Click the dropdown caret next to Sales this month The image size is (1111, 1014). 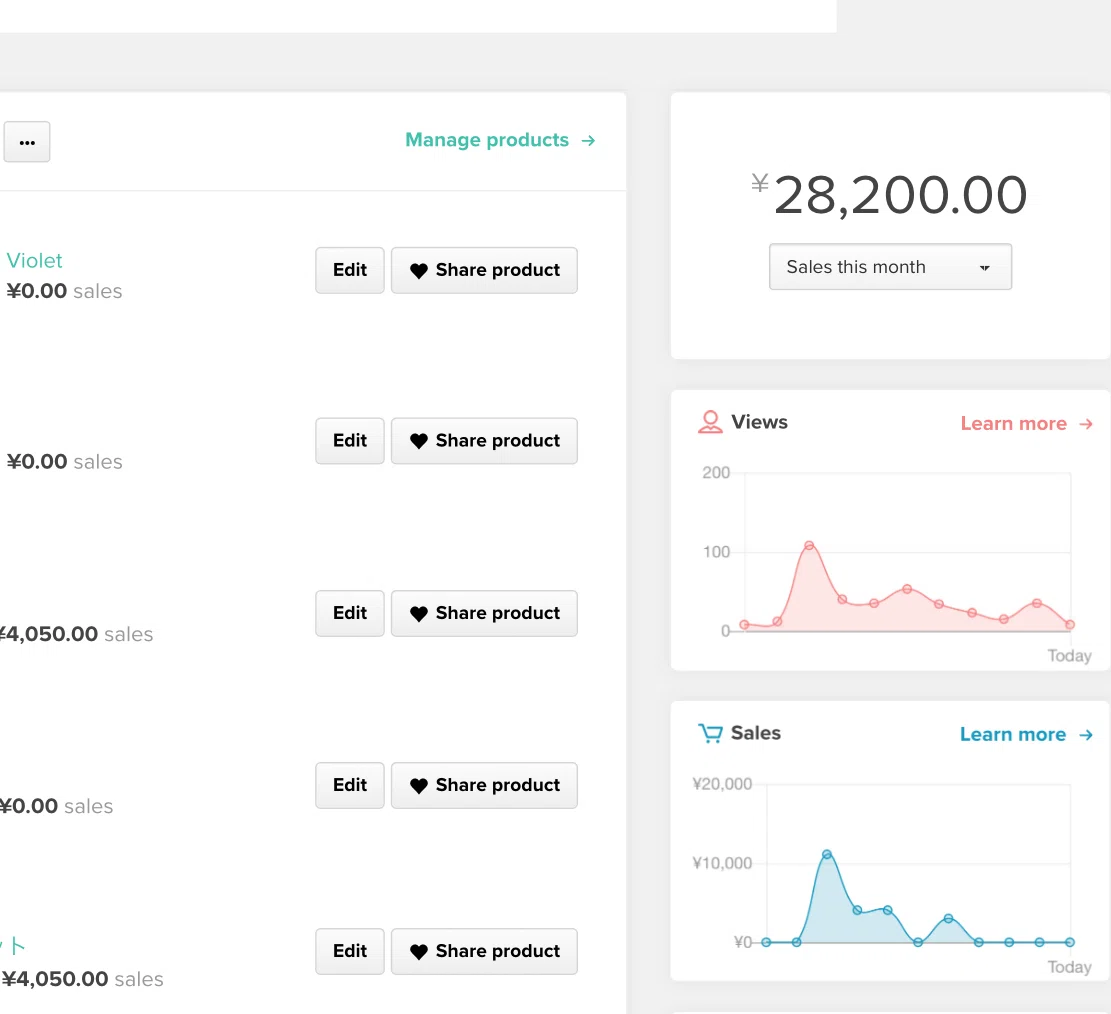click(x=984, y=268)
